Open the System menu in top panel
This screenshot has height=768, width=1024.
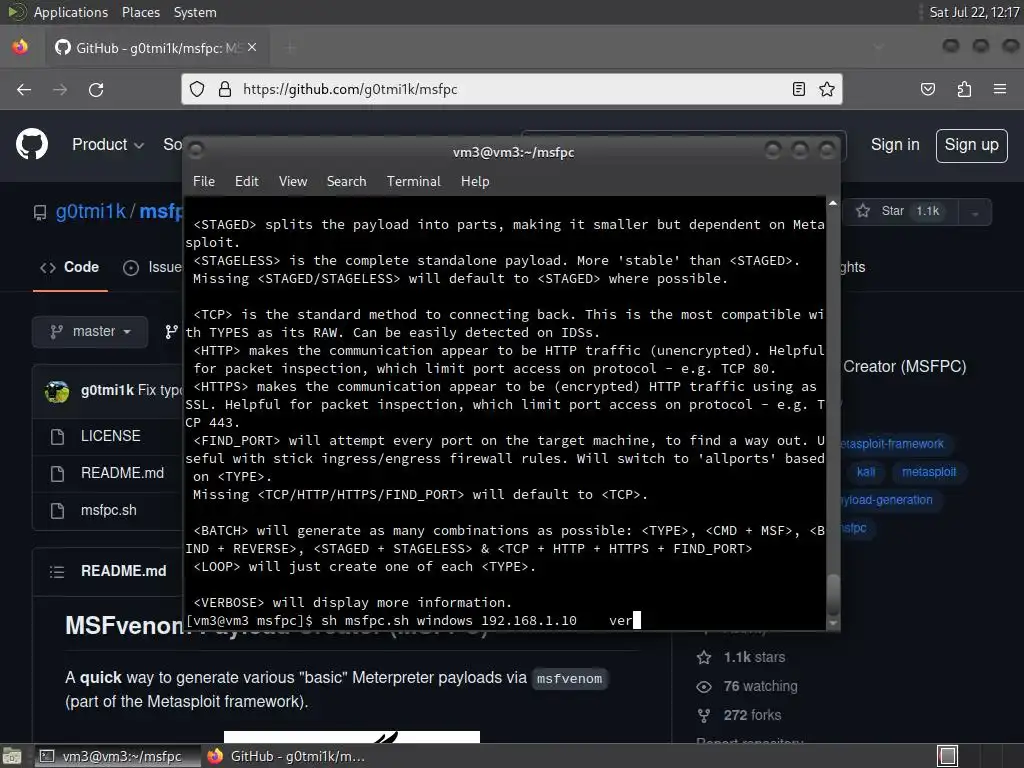point(195,12)
